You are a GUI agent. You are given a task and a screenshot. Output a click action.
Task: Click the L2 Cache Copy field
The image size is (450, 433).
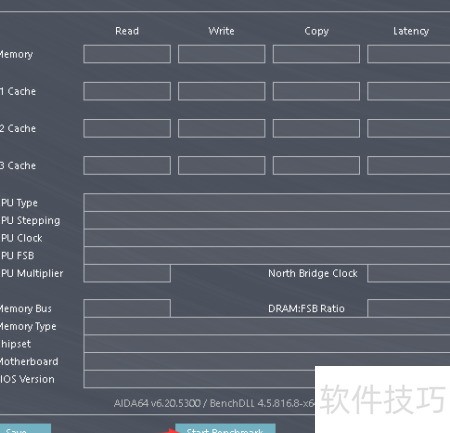coord(316,128)
